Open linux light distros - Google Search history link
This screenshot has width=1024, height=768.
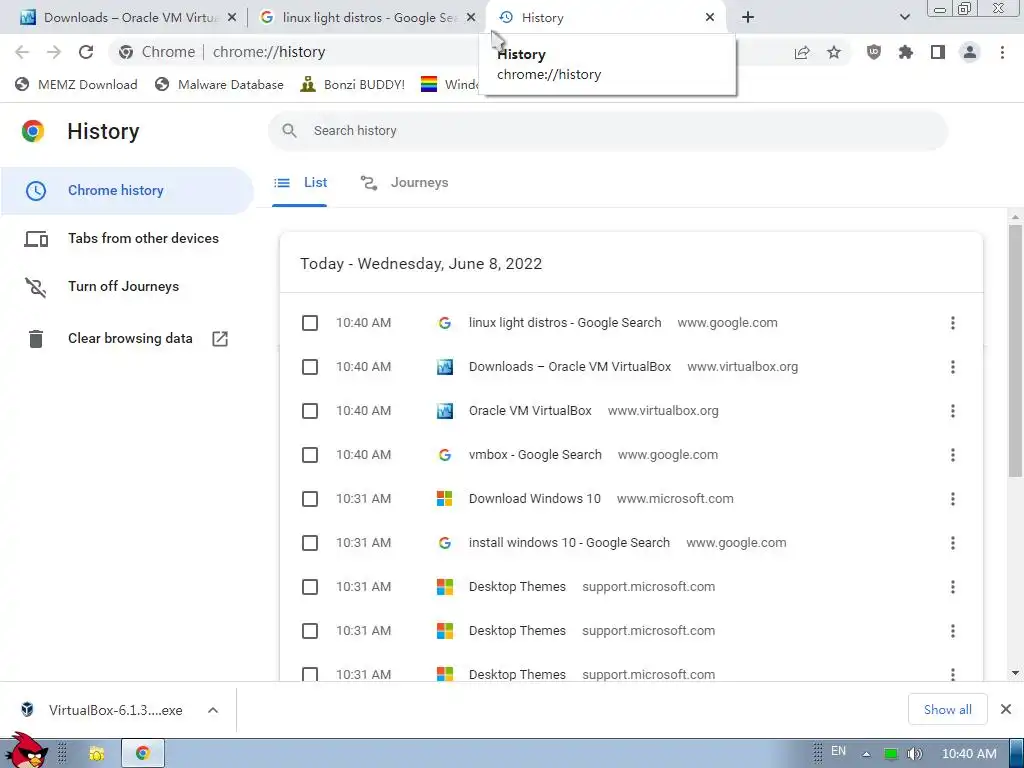(565, 323)
